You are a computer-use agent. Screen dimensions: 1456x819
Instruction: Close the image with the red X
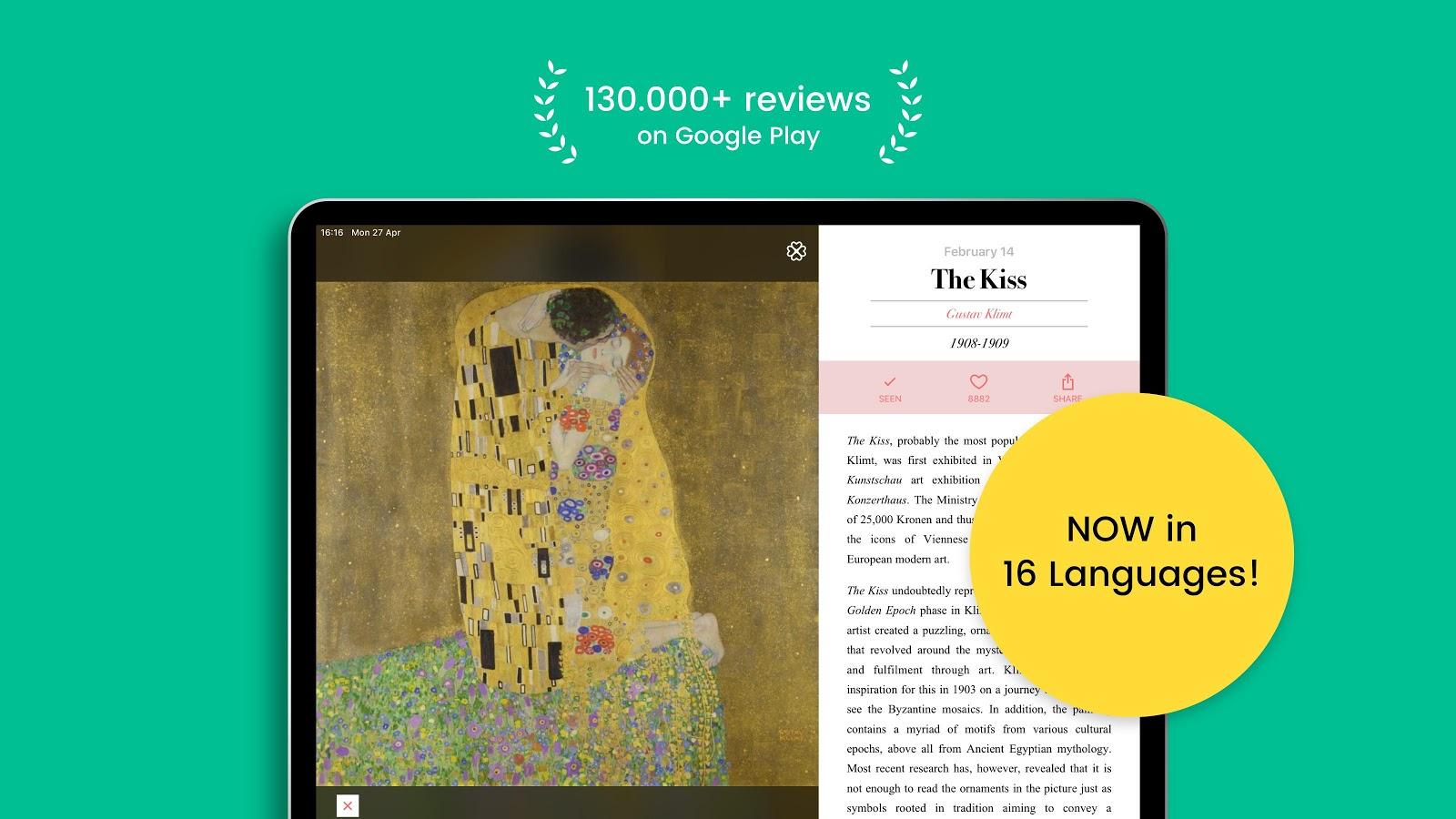[347, 805]
